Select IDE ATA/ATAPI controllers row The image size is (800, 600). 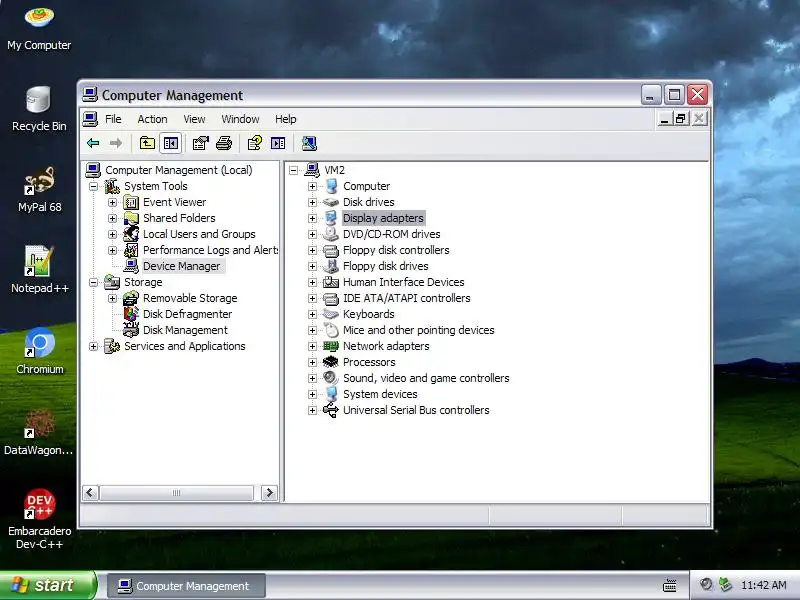(x=407, y=298)
